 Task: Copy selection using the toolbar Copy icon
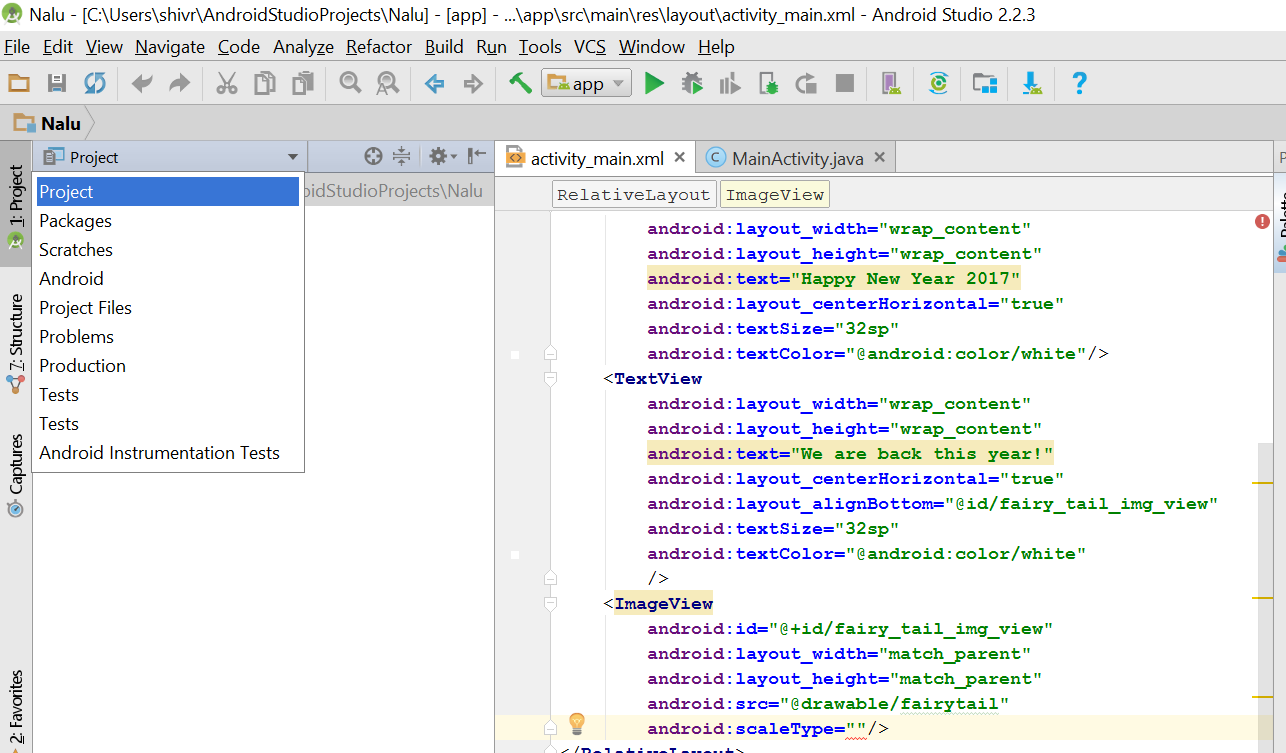click(x=265, y=84)
